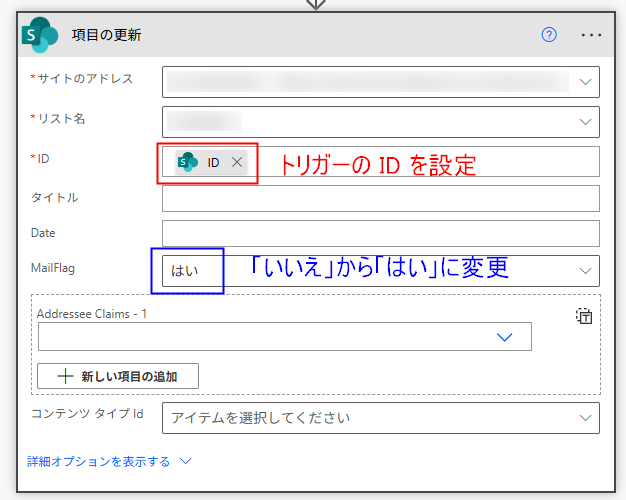This screenshot has width=626, height=500.
Task: Switch Addressee Claims to array input mode
Action: (x=584, y=316)
